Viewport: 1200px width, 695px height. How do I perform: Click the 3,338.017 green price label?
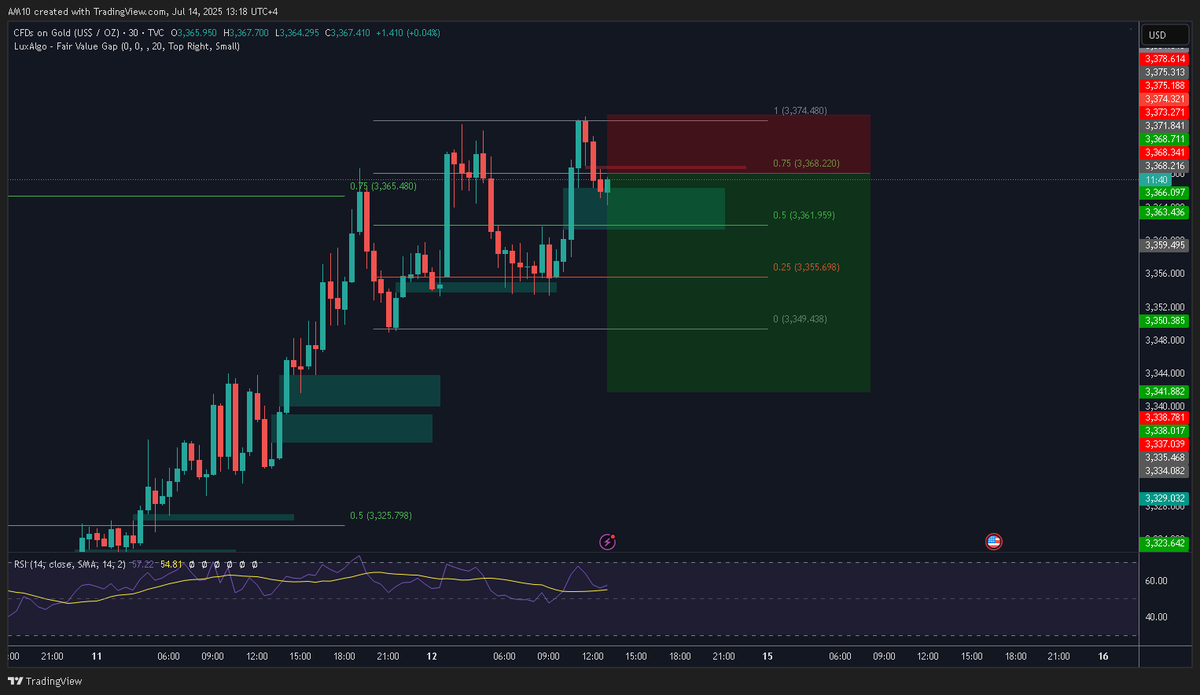coord(1166,430)
